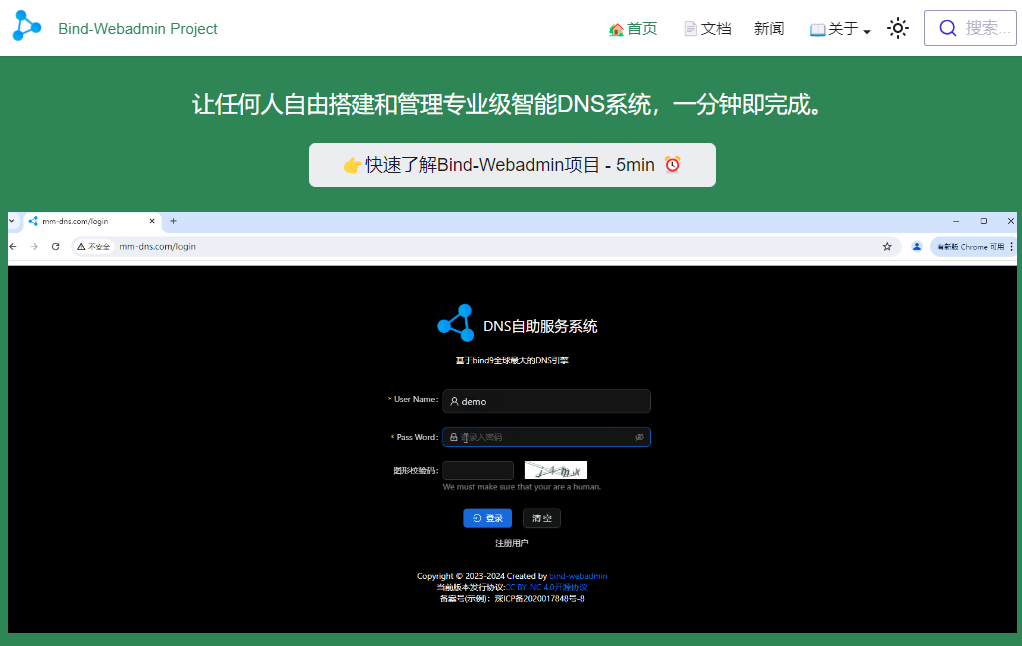Expand the 关于 dropdown menu
The height and width of the screenshot is (646, 1022).
click(x=840, y=29)
